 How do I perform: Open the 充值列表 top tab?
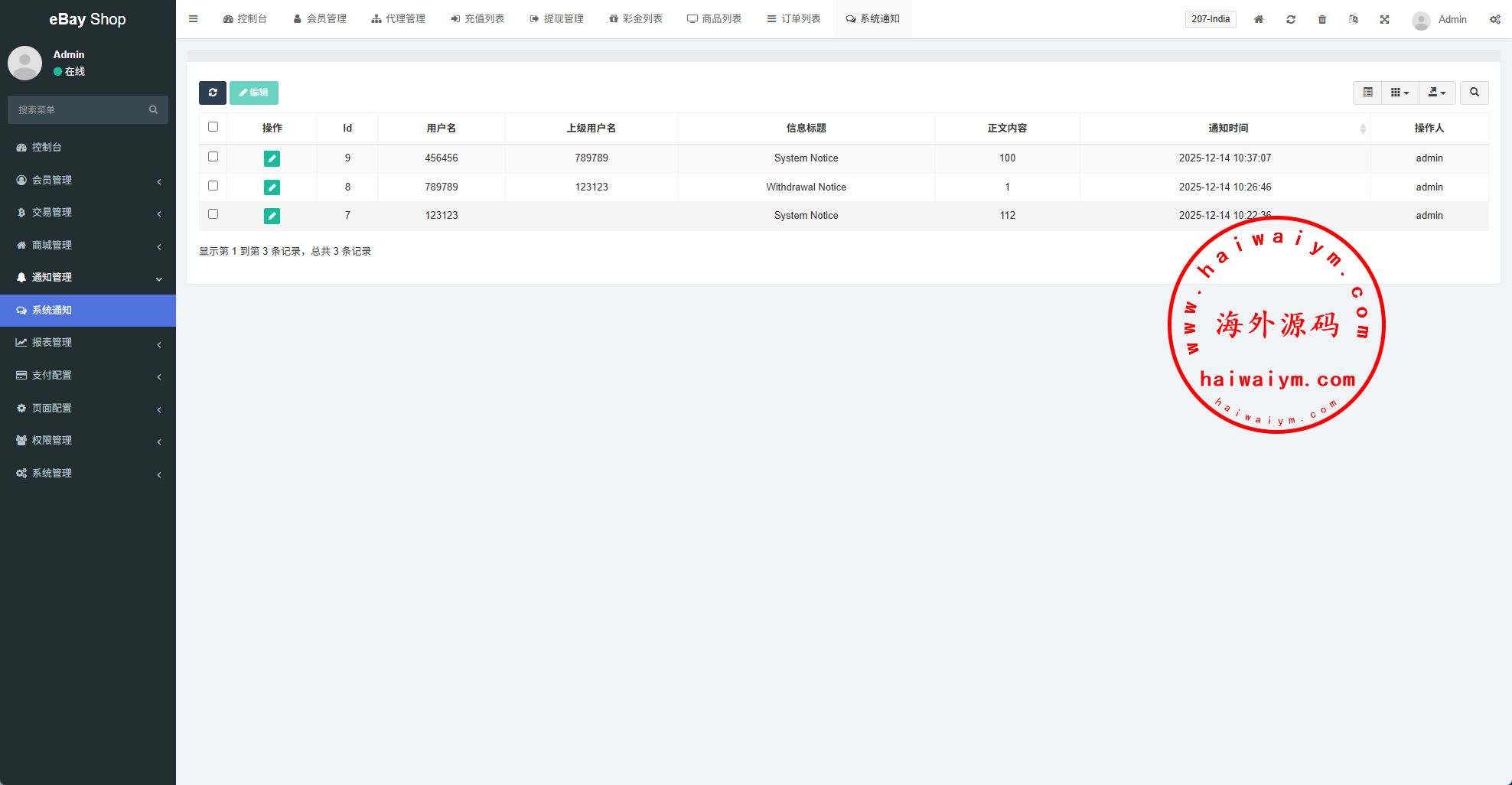click(477, 19)
